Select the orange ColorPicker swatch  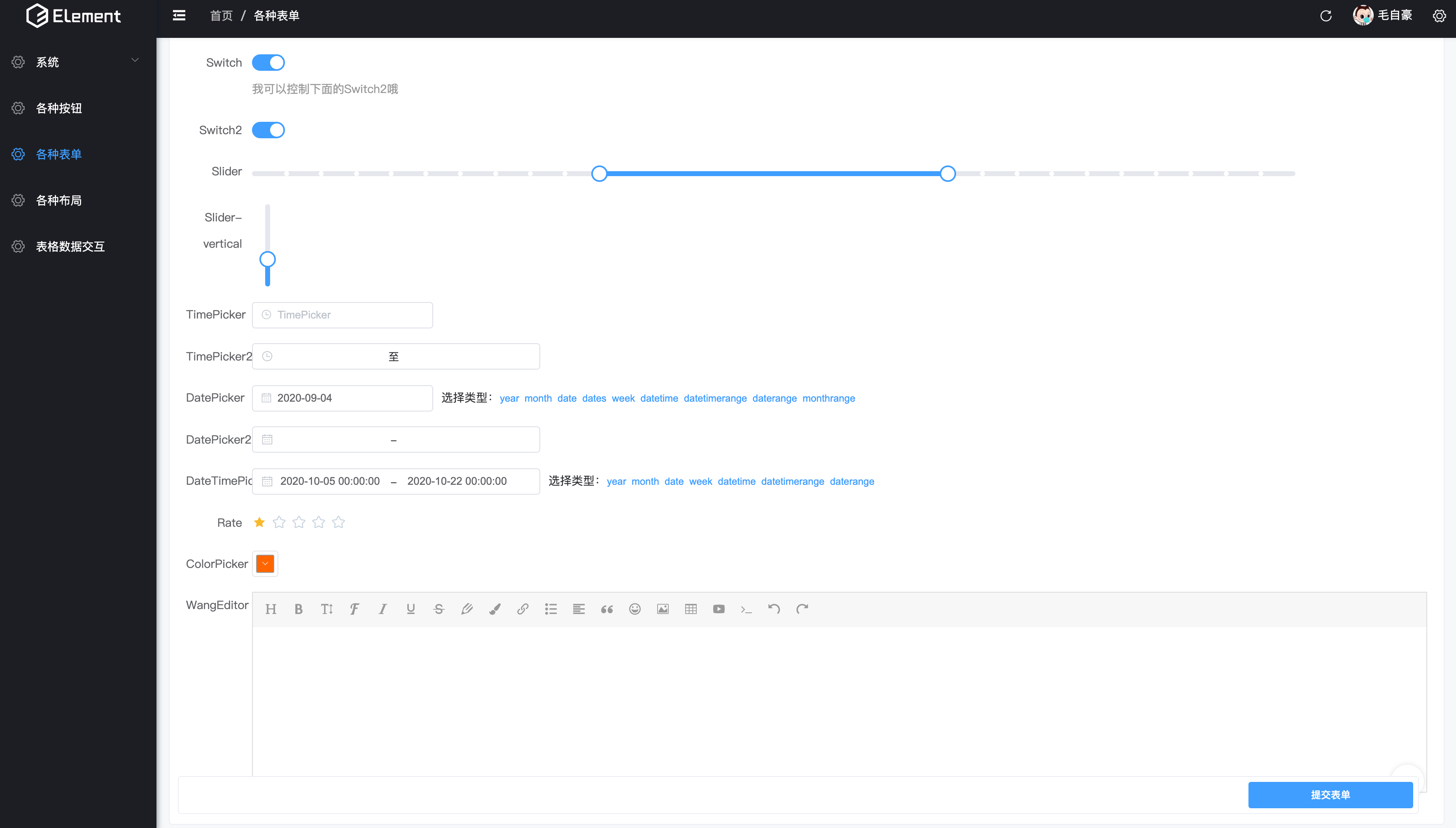pos(264,563)
